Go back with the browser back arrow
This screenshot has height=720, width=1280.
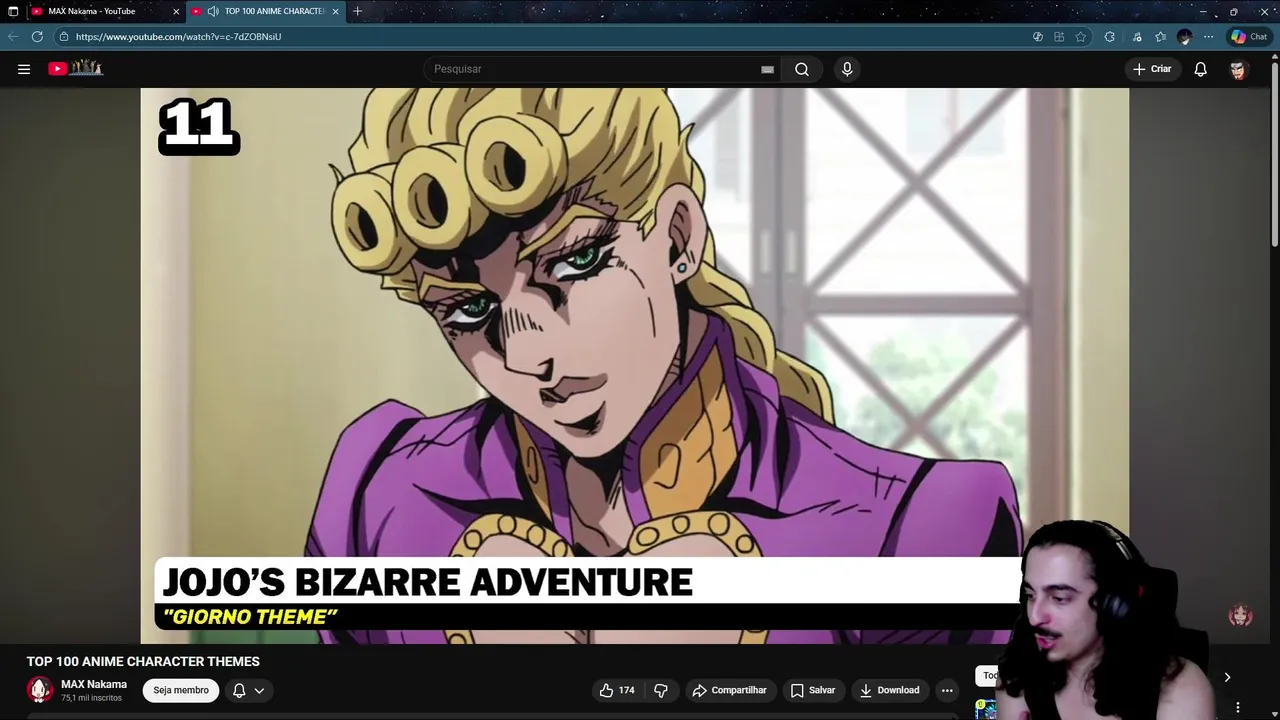pos(13,36)
